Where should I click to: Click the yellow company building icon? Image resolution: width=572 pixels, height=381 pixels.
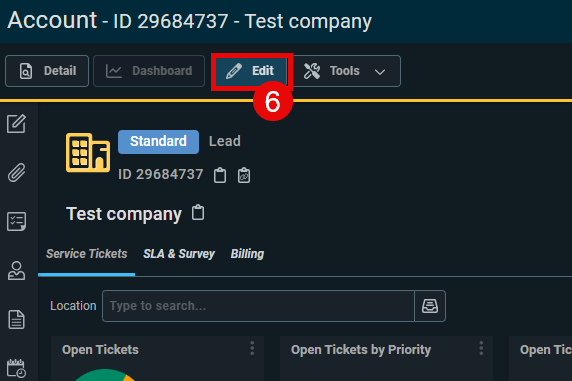click(88, 153)
